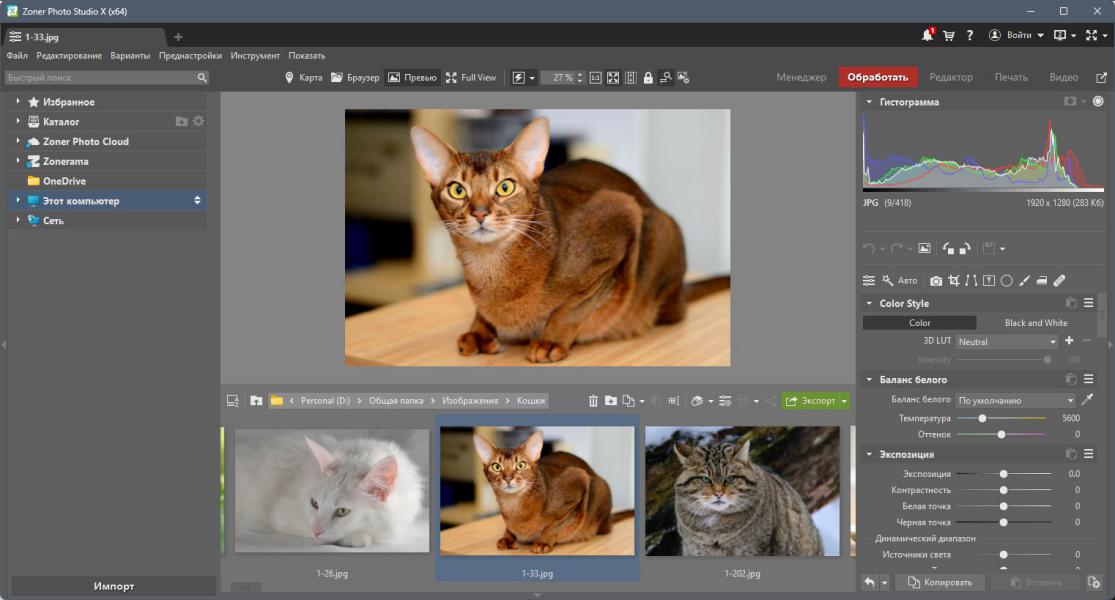Choose Black and White mode
This screenshot has width=1115, height=600.
[x=1036, y=323]
